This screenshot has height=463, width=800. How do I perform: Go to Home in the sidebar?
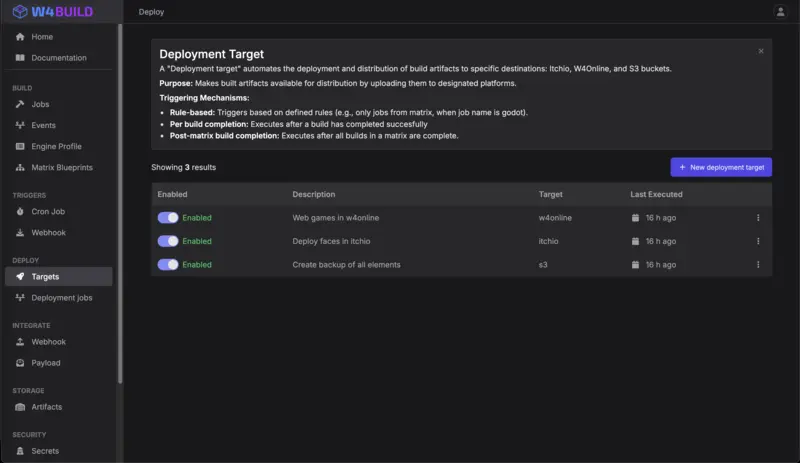[x=59, y=37]
